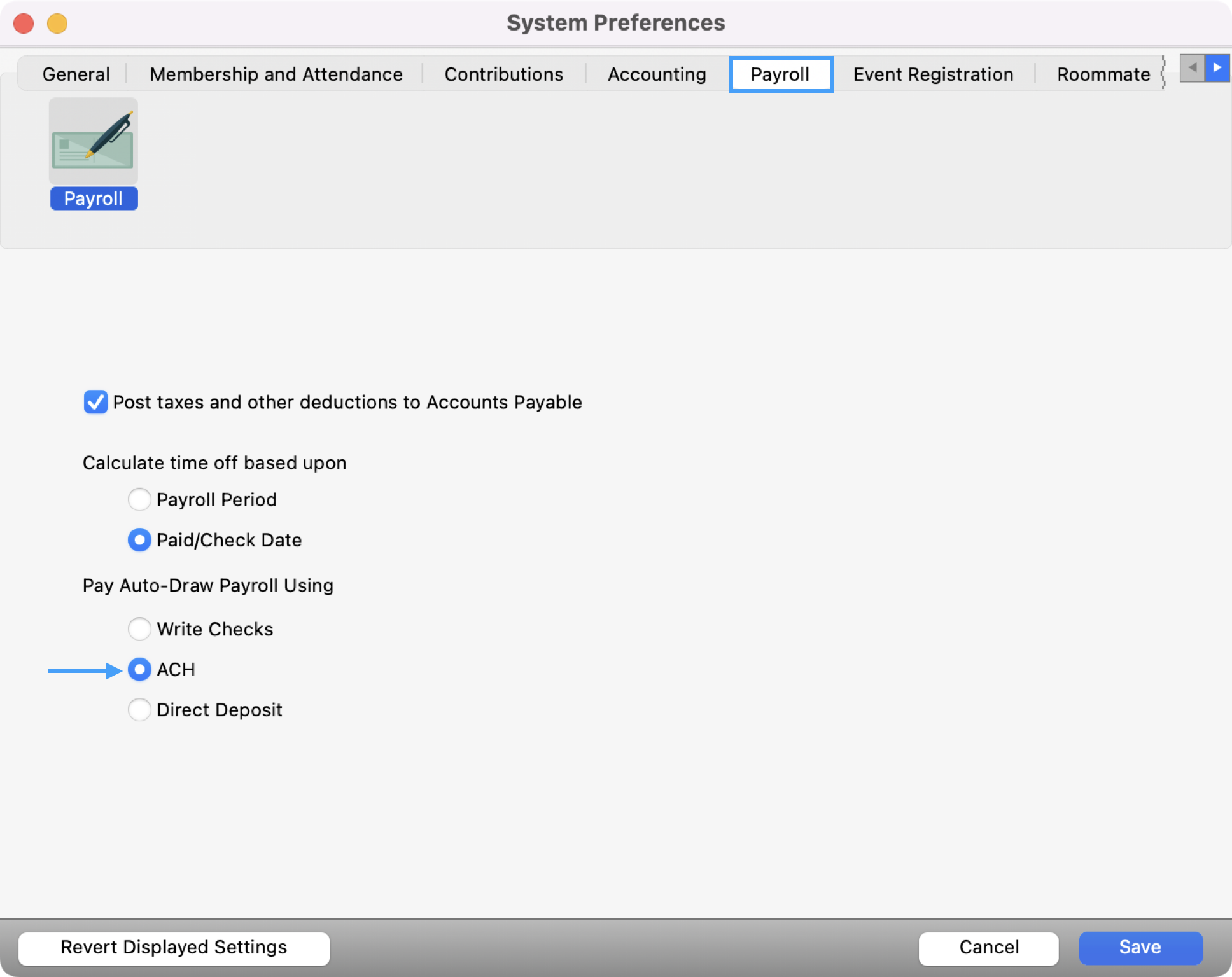The height and width of the screenshot is (977, 1232).
Task: Open the Event Registration tab
Action: tap(933, 74)
